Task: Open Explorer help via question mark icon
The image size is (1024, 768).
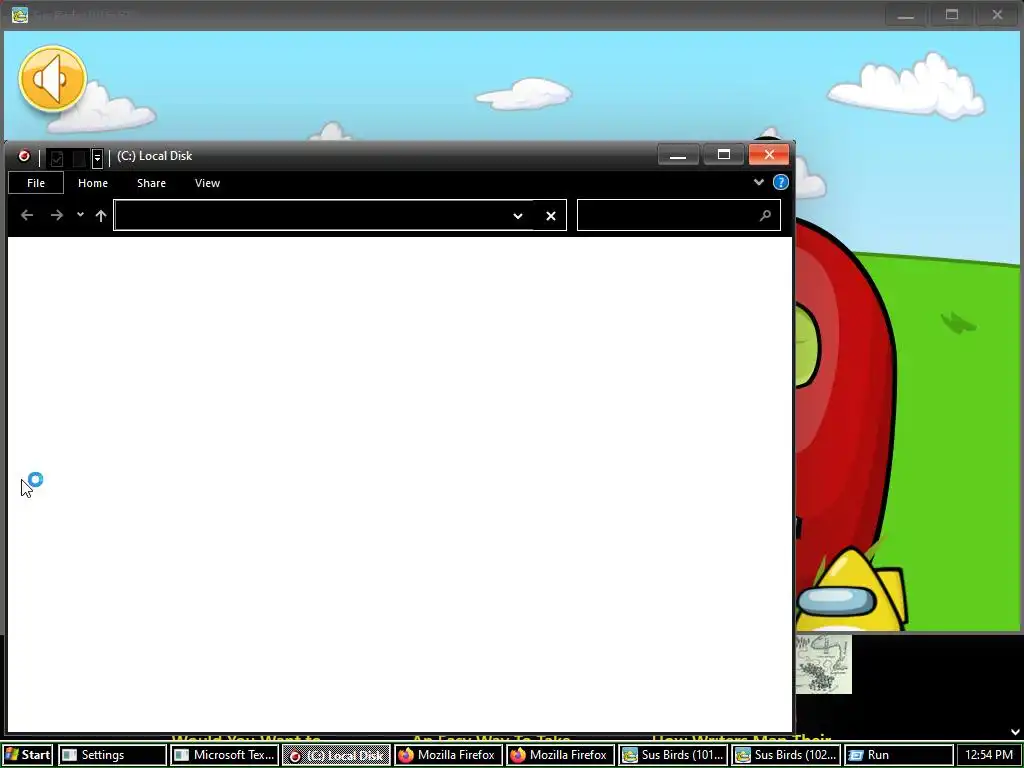Action: click(780, 182)
